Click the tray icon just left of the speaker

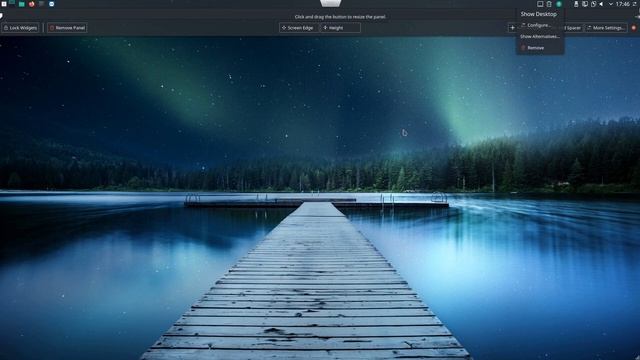(593, 4)
